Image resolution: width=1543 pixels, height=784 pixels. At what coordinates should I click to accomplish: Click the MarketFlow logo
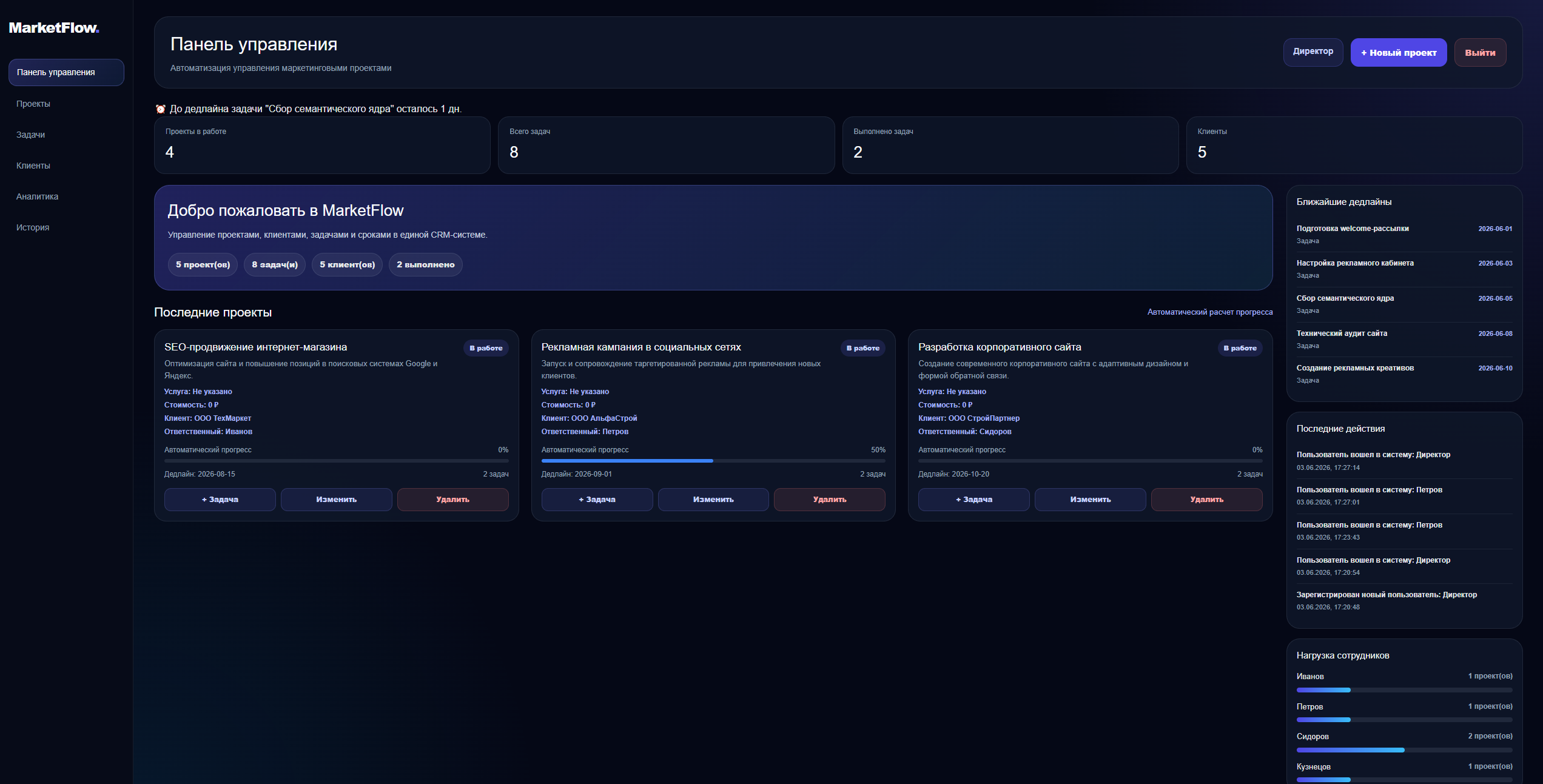tap(54, 28)
